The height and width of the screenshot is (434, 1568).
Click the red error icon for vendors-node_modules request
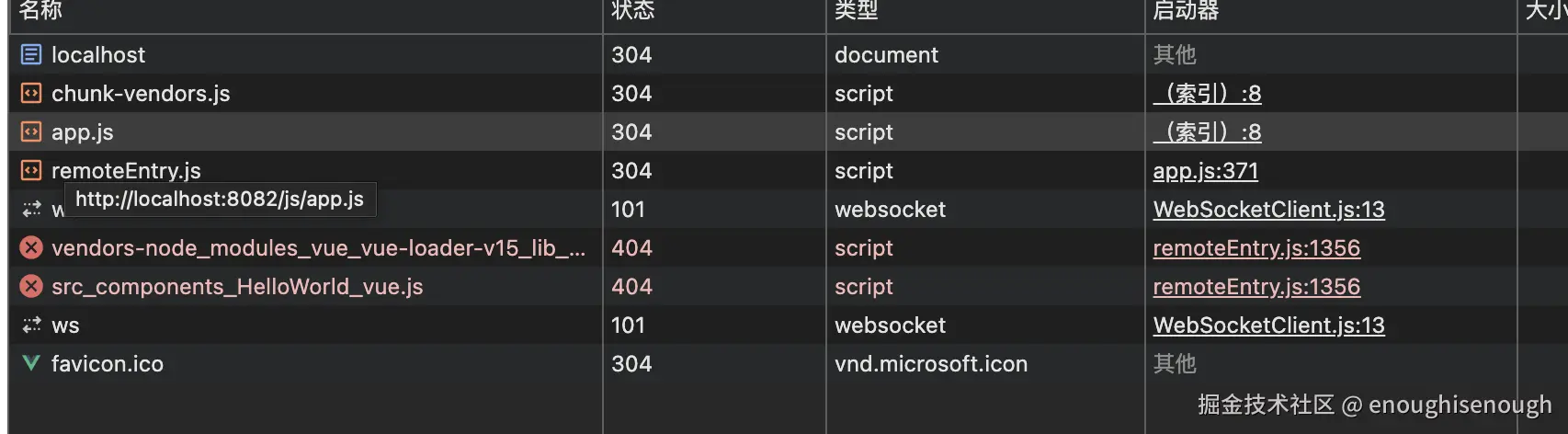click(x=30, y=248)
